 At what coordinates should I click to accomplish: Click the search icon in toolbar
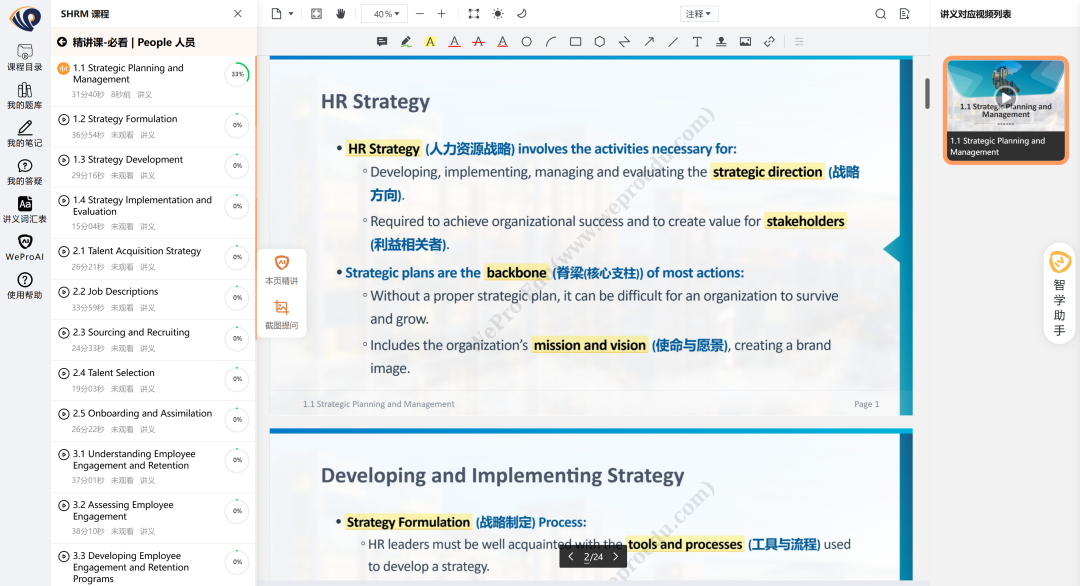point(880,14)
